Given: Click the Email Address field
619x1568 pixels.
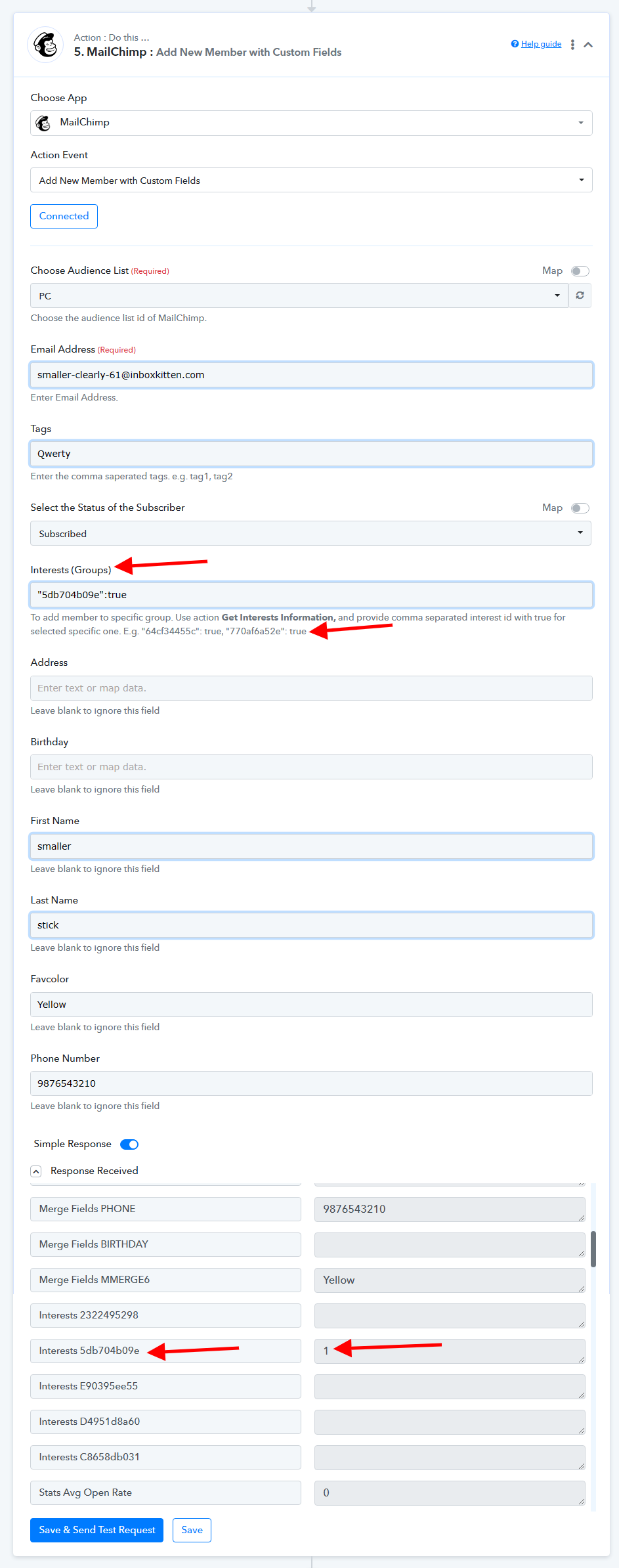Looking at the screenshot, I should click(x=311, y=375).
